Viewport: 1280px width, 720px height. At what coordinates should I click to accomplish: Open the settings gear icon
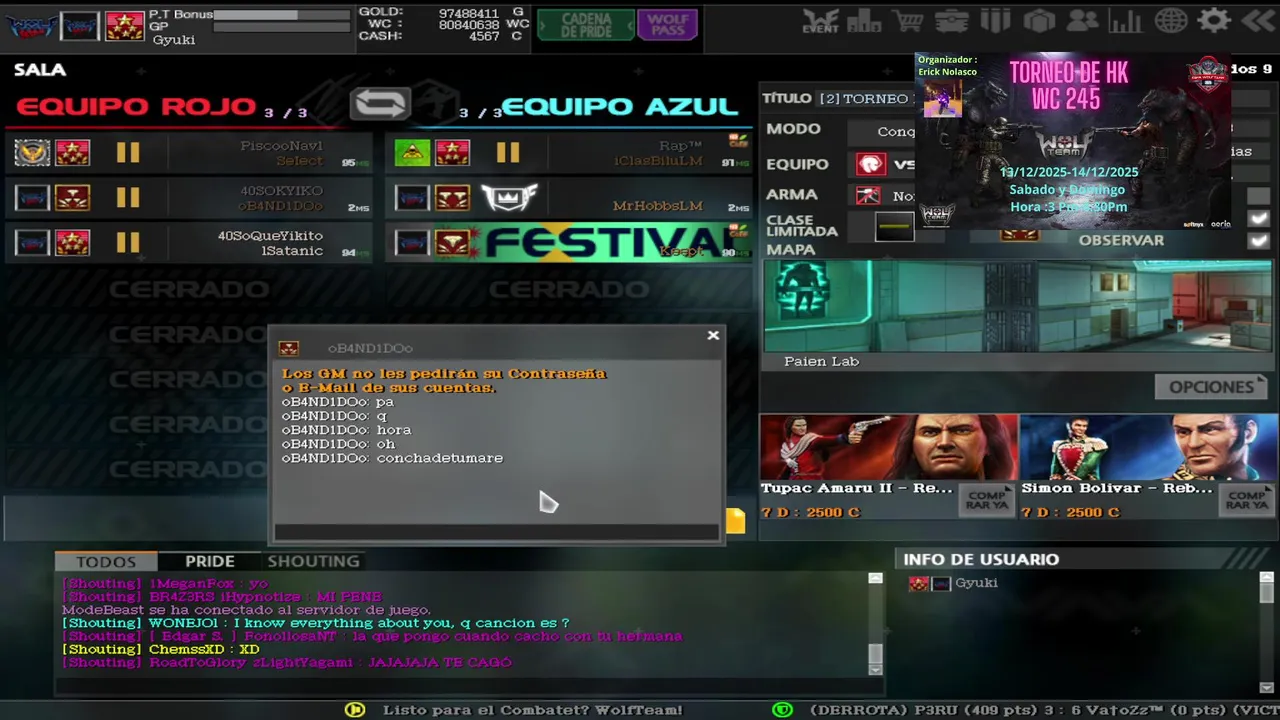(1214, 20)
